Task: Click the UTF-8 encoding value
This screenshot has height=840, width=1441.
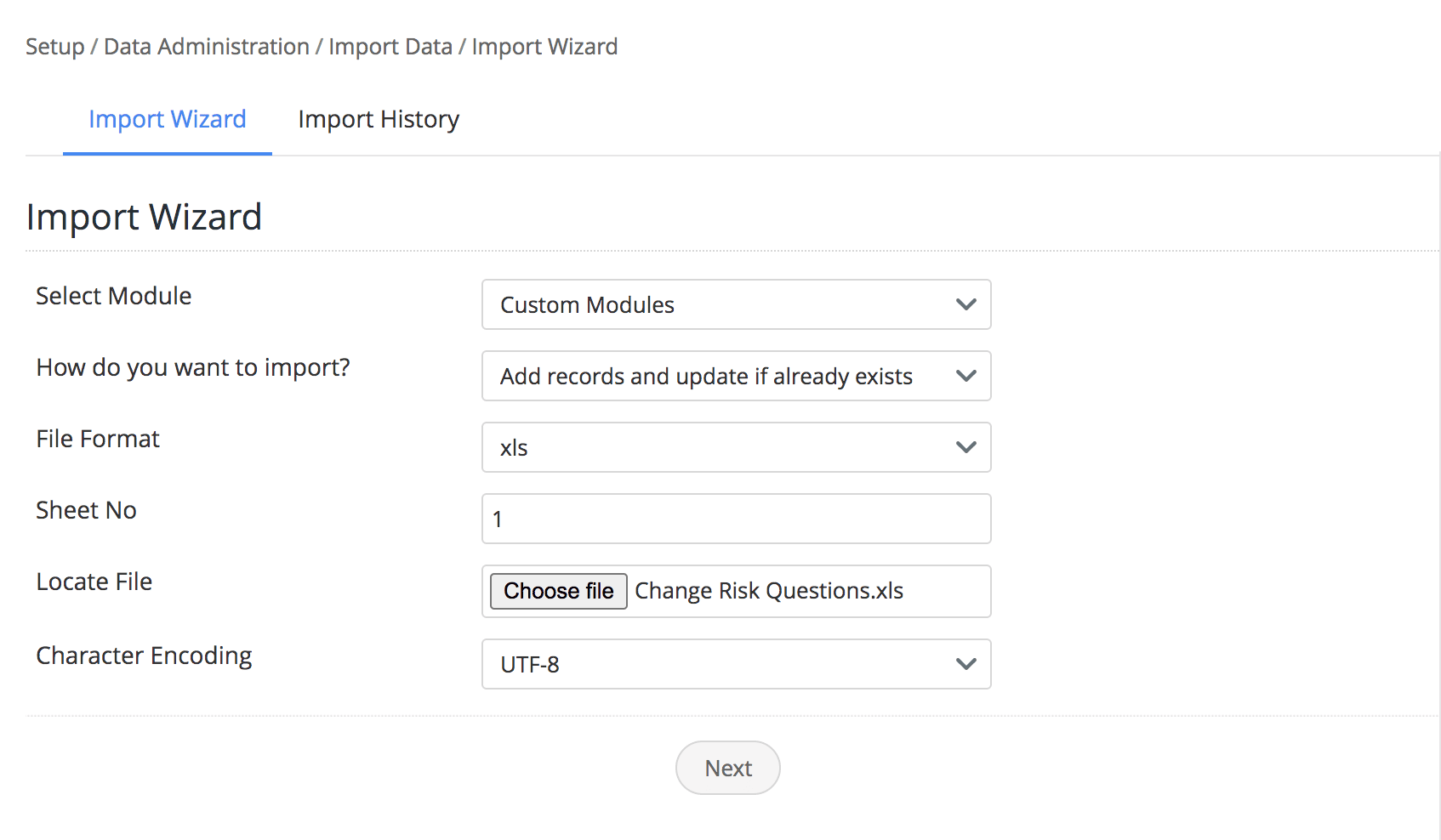Action: (x=529, y=664)
